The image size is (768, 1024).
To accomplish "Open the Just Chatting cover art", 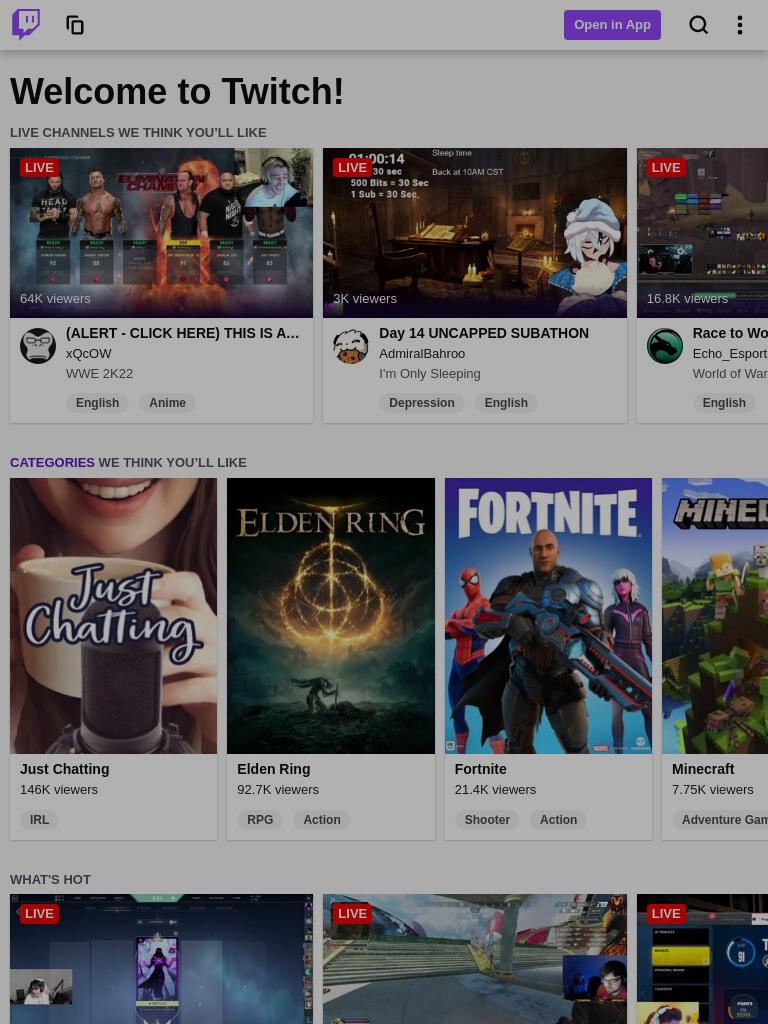I will [114, 616].
